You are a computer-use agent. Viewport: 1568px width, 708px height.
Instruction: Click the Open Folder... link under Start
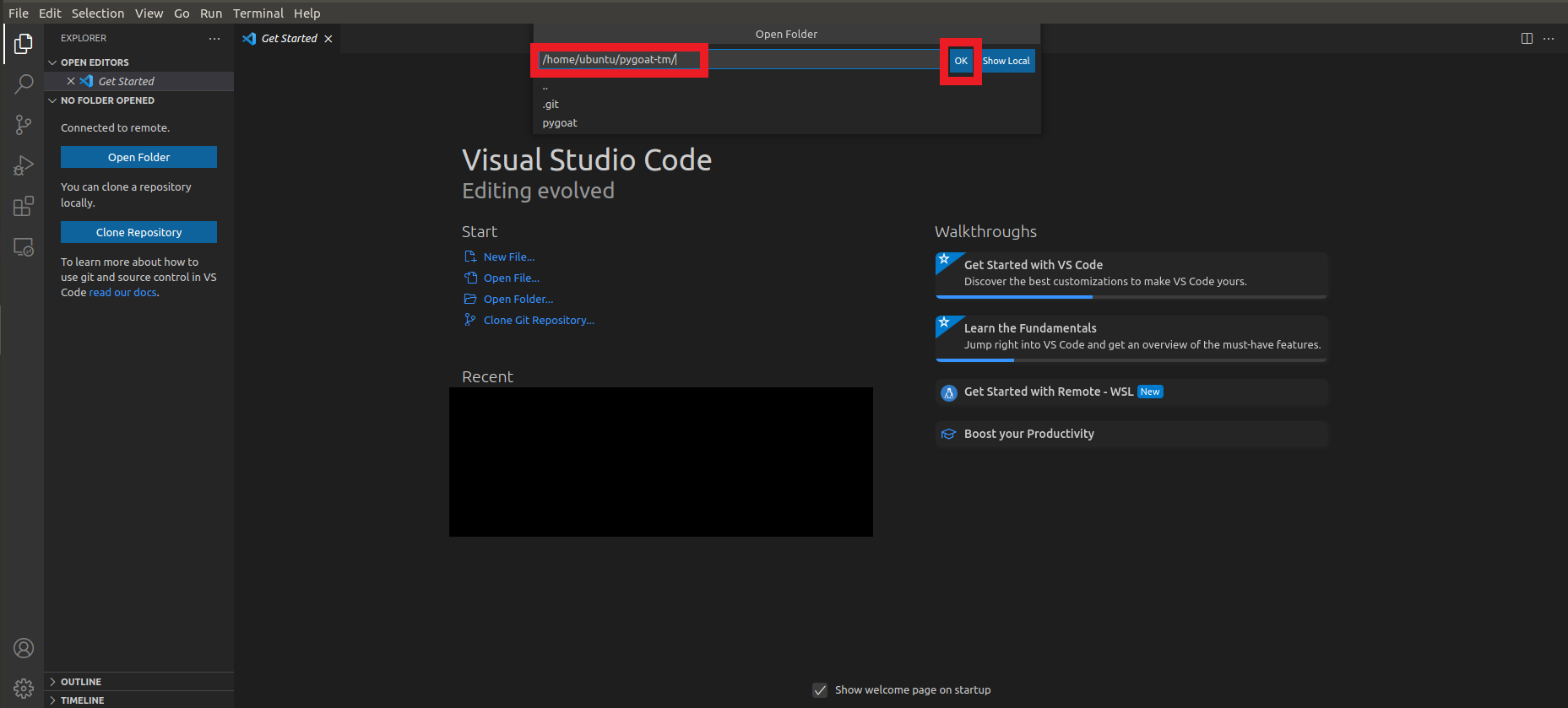click(x=518, y=299)
